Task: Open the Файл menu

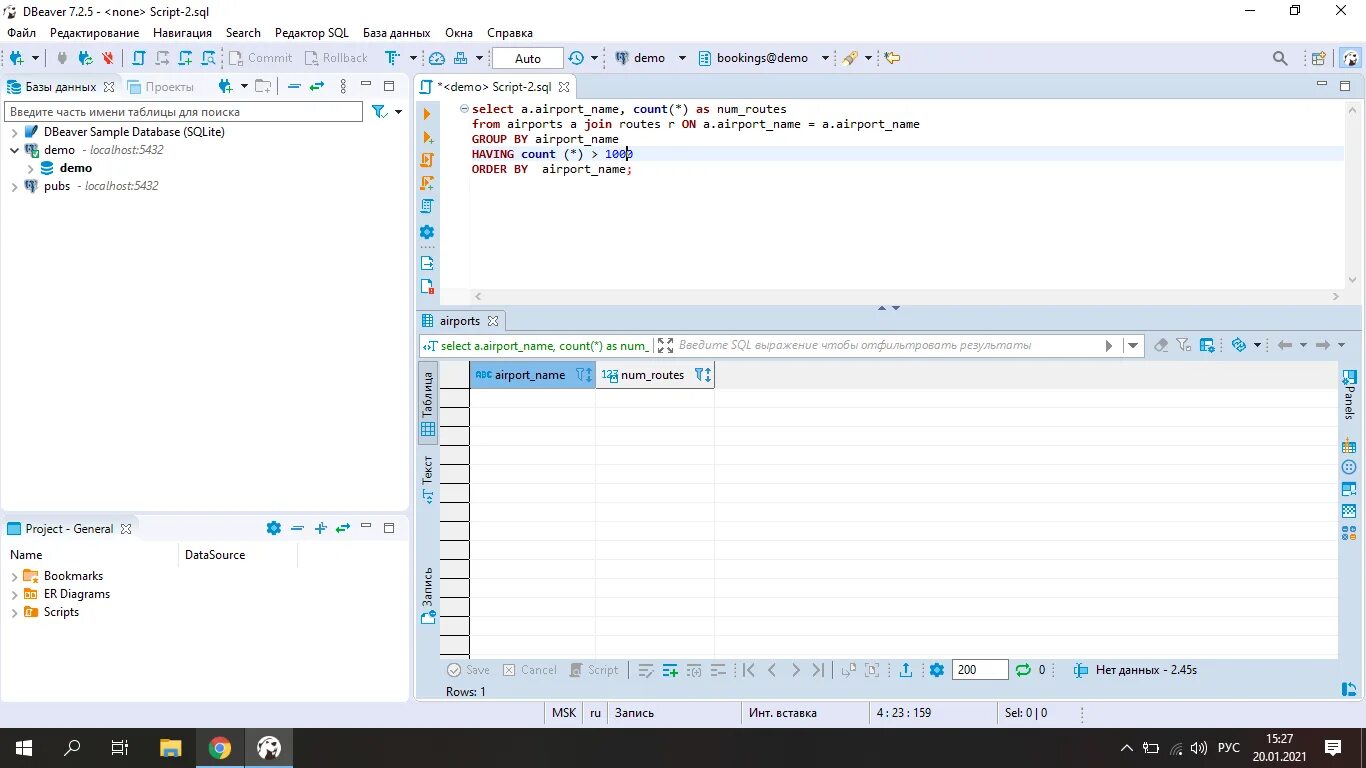Action: click(21, 33)
